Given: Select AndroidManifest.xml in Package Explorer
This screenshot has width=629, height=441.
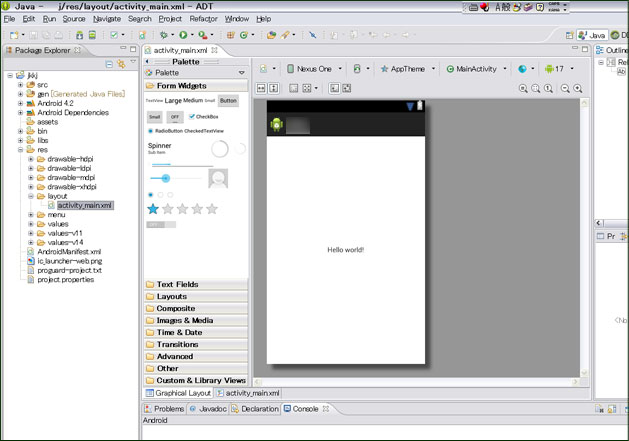Looking at the screenshot, I should [69, 252].
